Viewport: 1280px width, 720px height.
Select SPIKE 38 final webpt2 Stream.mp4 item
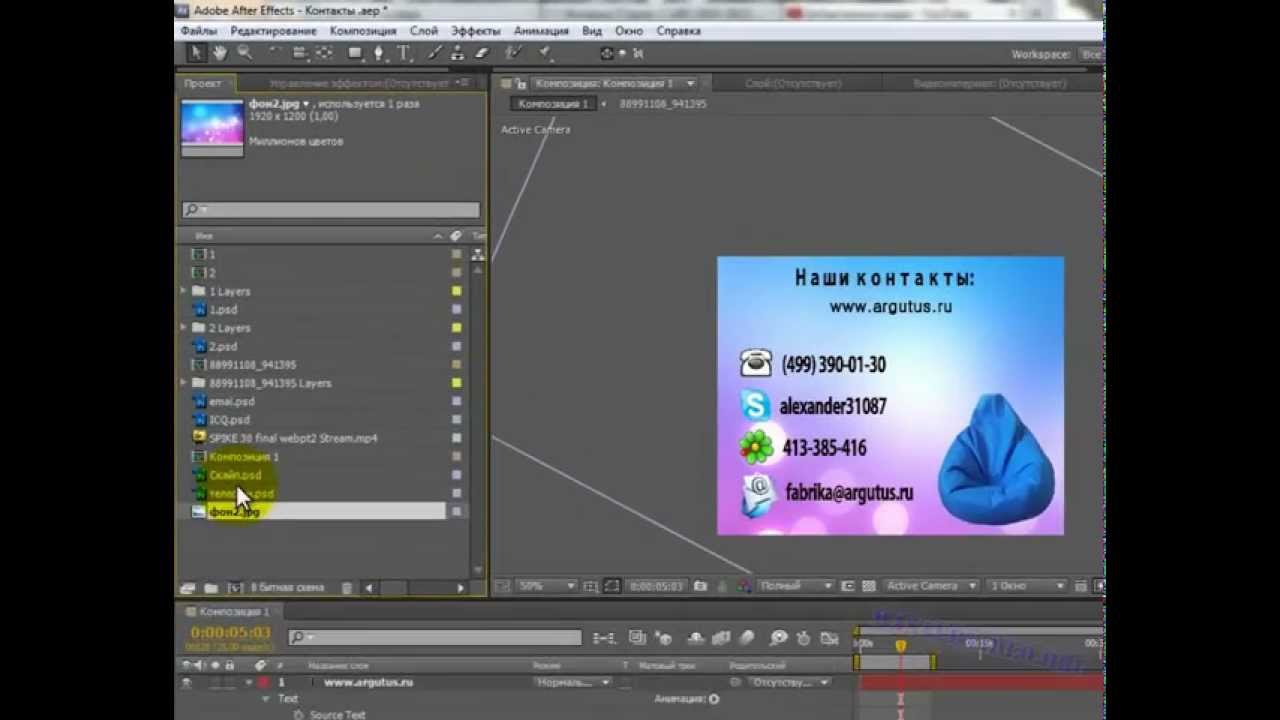[x=293, y=438]
